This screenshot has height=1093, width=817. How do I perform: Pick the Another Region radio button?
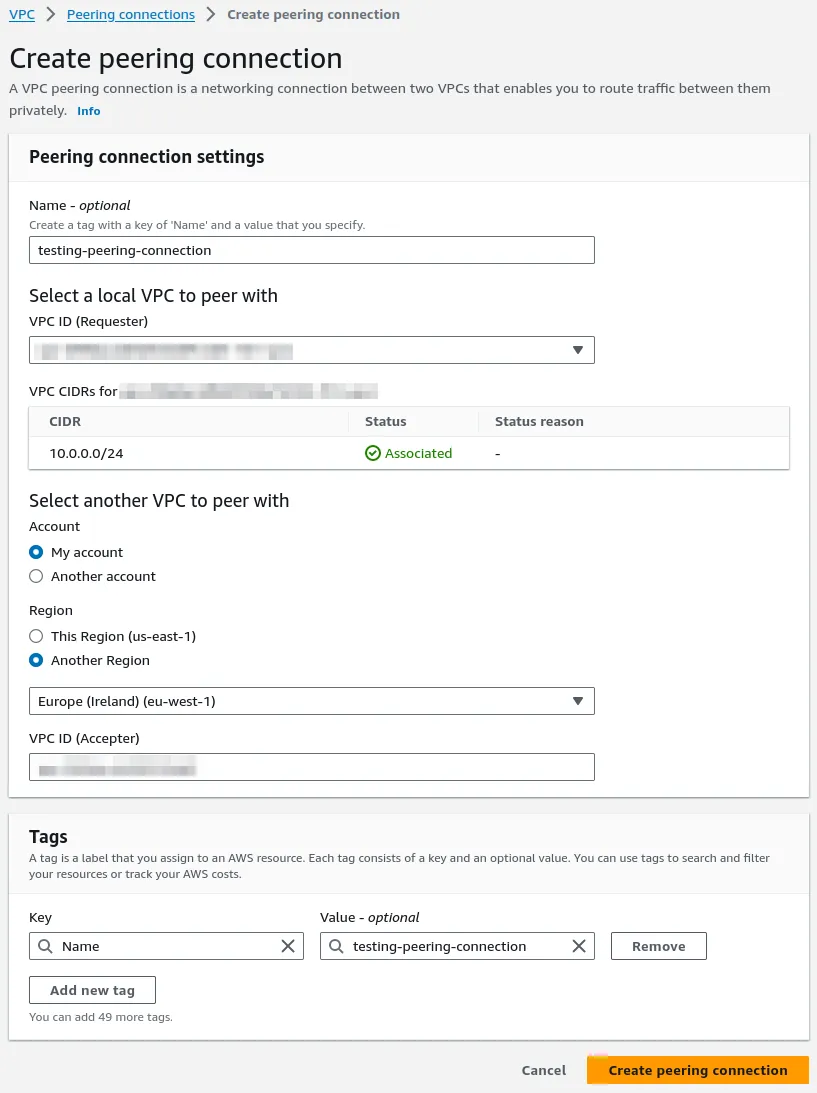click(36, 660)
